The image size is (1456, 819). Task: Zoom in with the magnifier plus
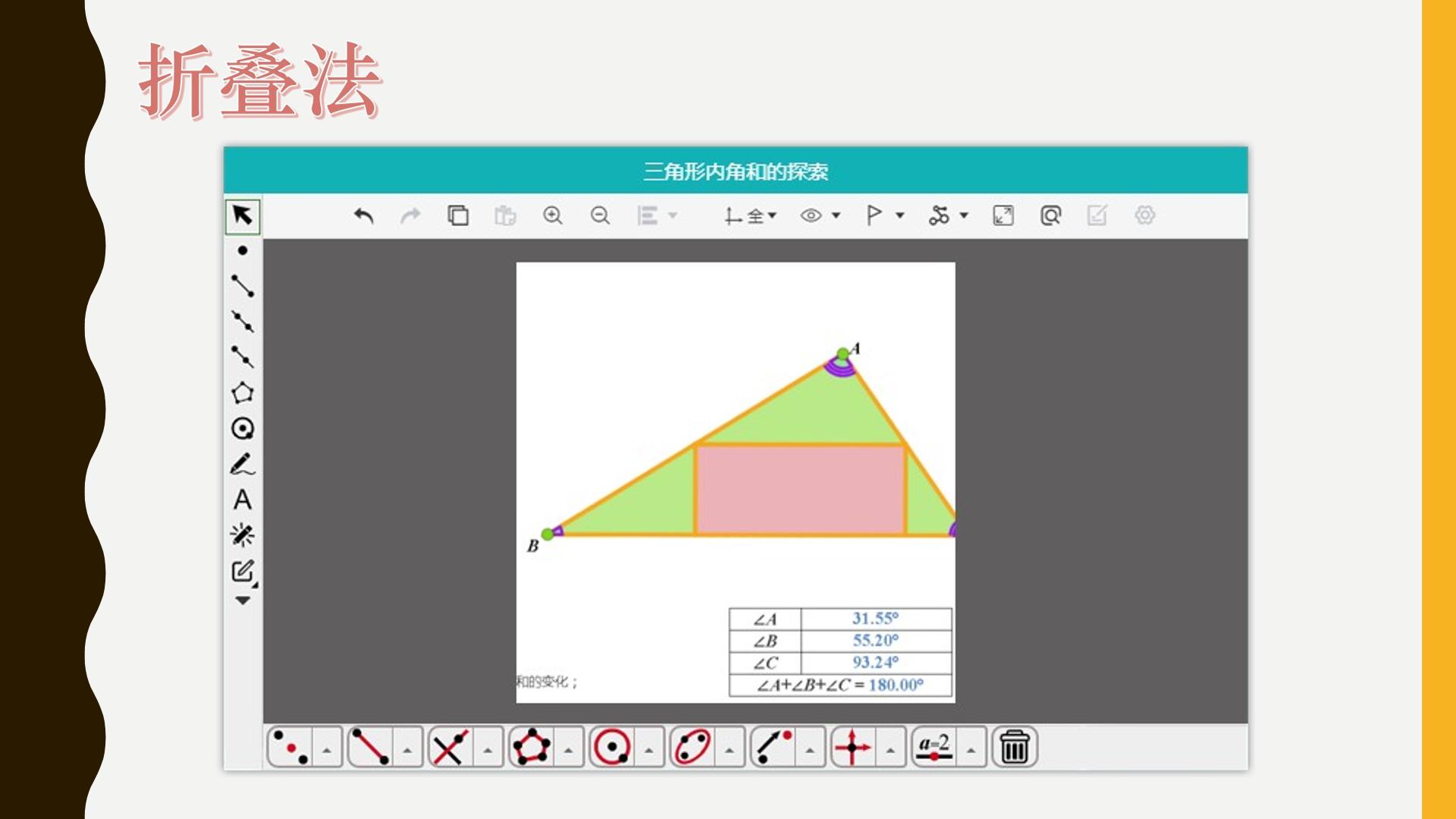tap(553, 216)
